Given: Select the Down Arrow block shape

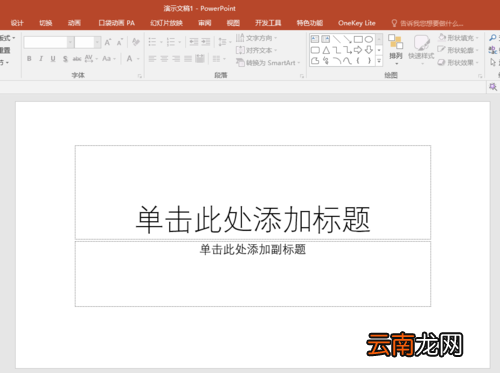Looking at the screenshot, I should [369, 50].
